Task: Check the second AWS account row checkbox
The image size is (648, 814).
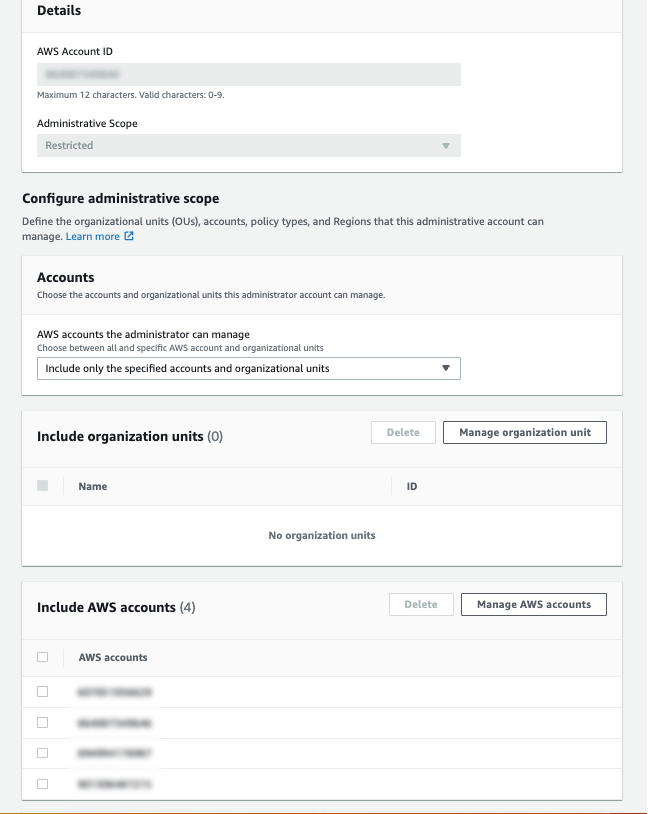Action: [x=43, y=722]
